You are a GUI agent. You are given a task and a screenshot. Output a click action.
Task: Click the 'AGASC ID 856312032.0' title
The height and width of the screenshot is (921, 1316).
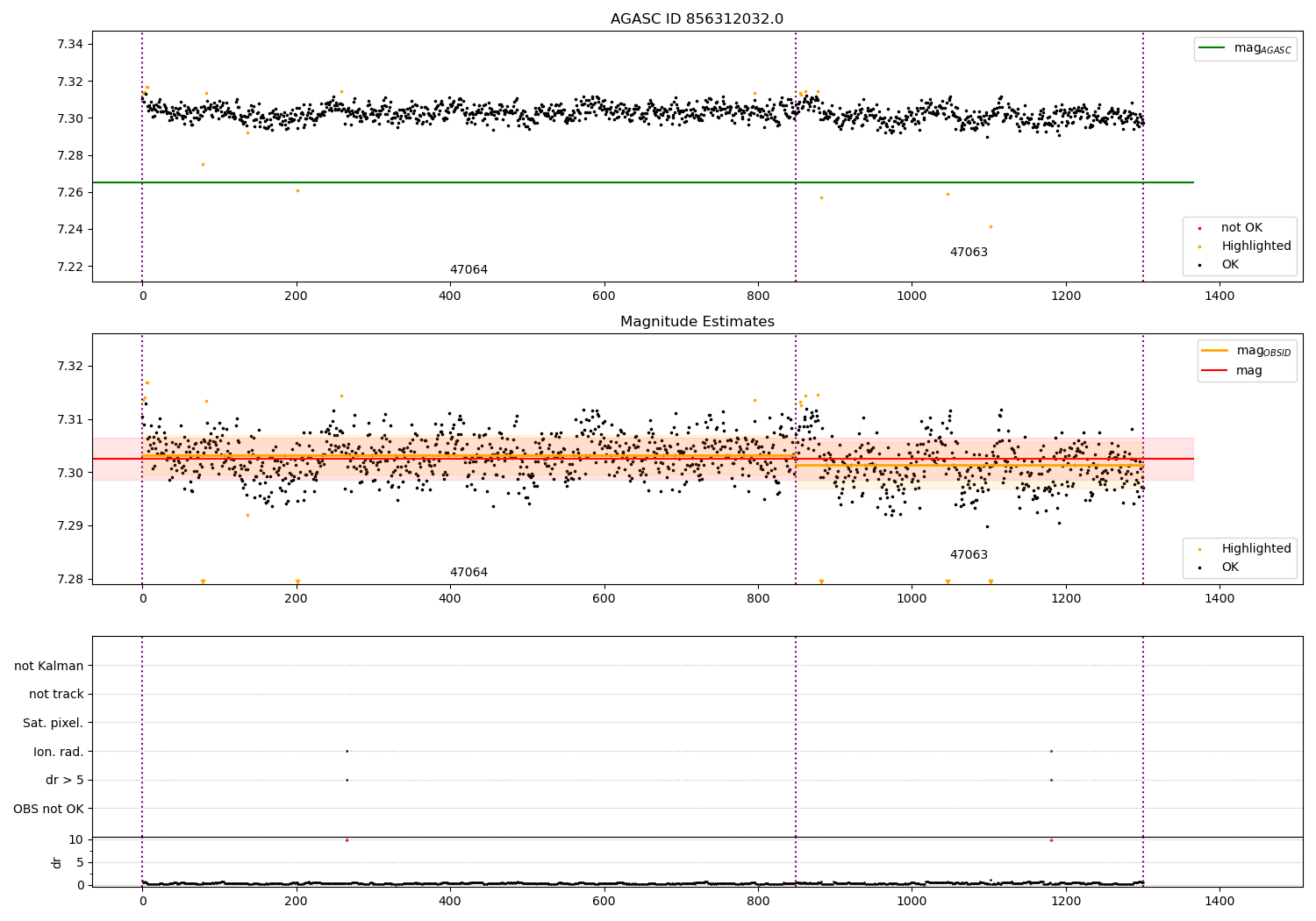(x=697, y=19)
